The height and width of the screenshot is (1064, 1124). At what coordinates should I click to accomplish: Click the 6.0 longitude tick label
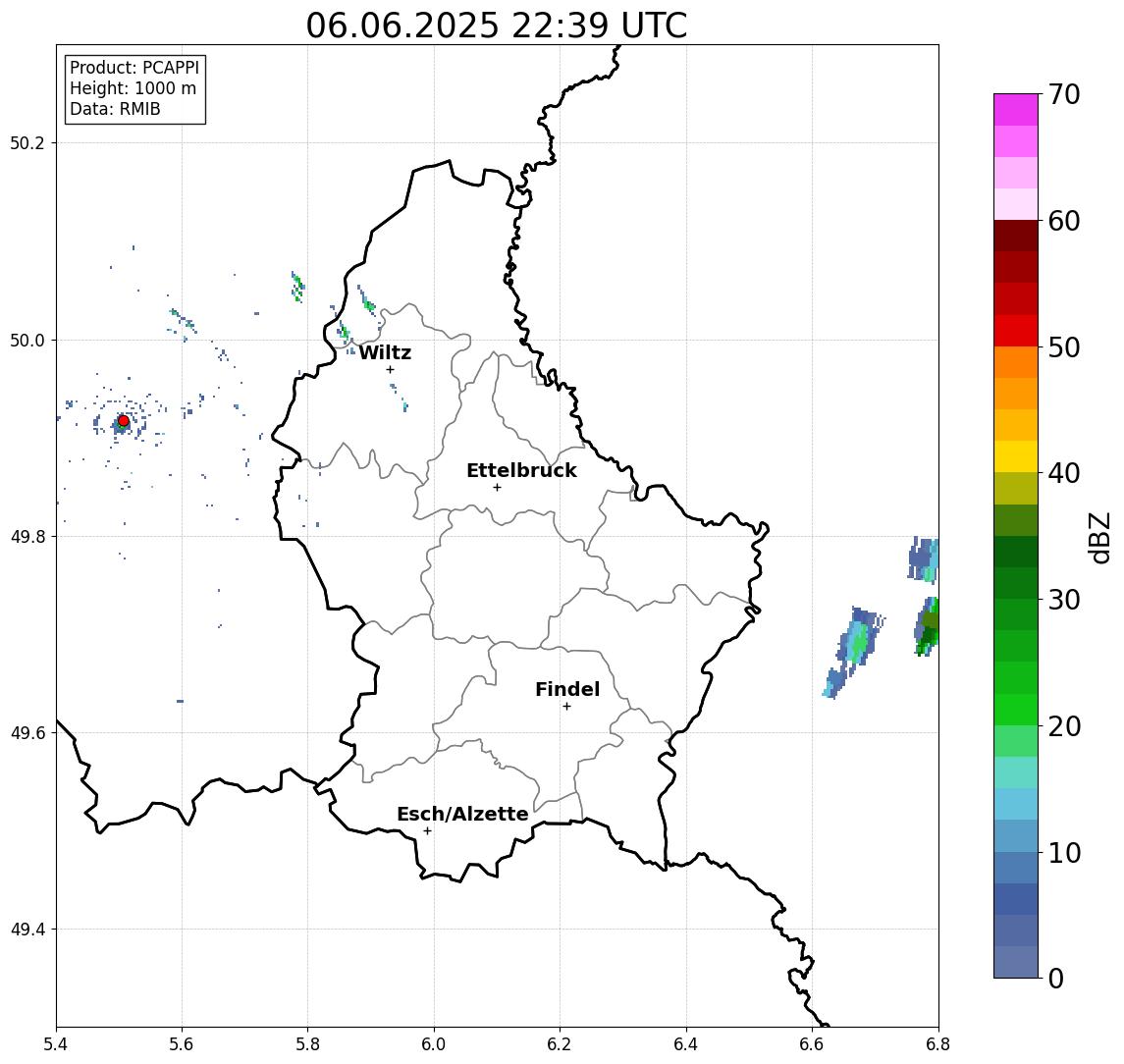[434, 1044]
